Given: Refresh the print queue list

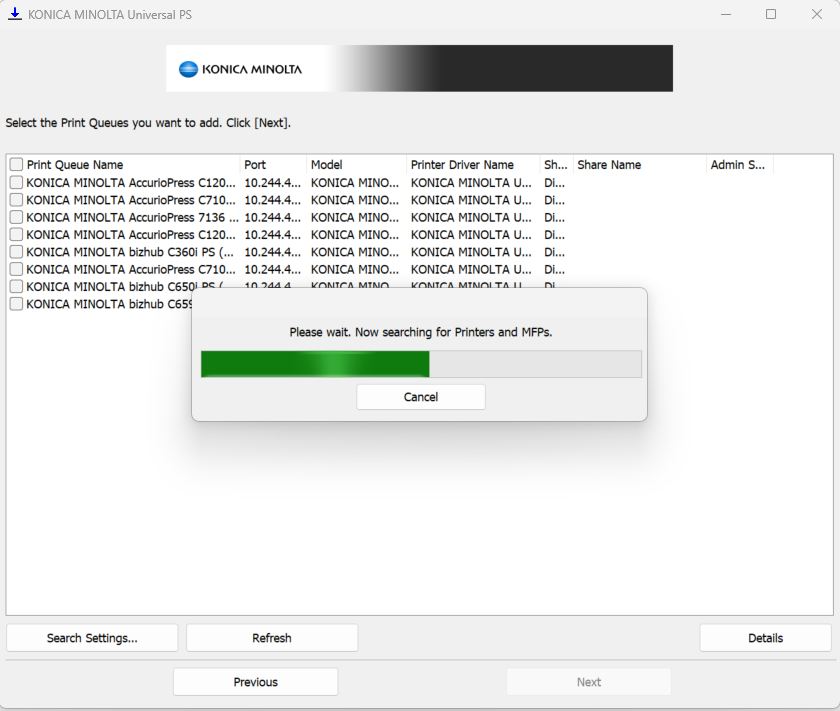Looking at the screenshot, I should [272, 638].
